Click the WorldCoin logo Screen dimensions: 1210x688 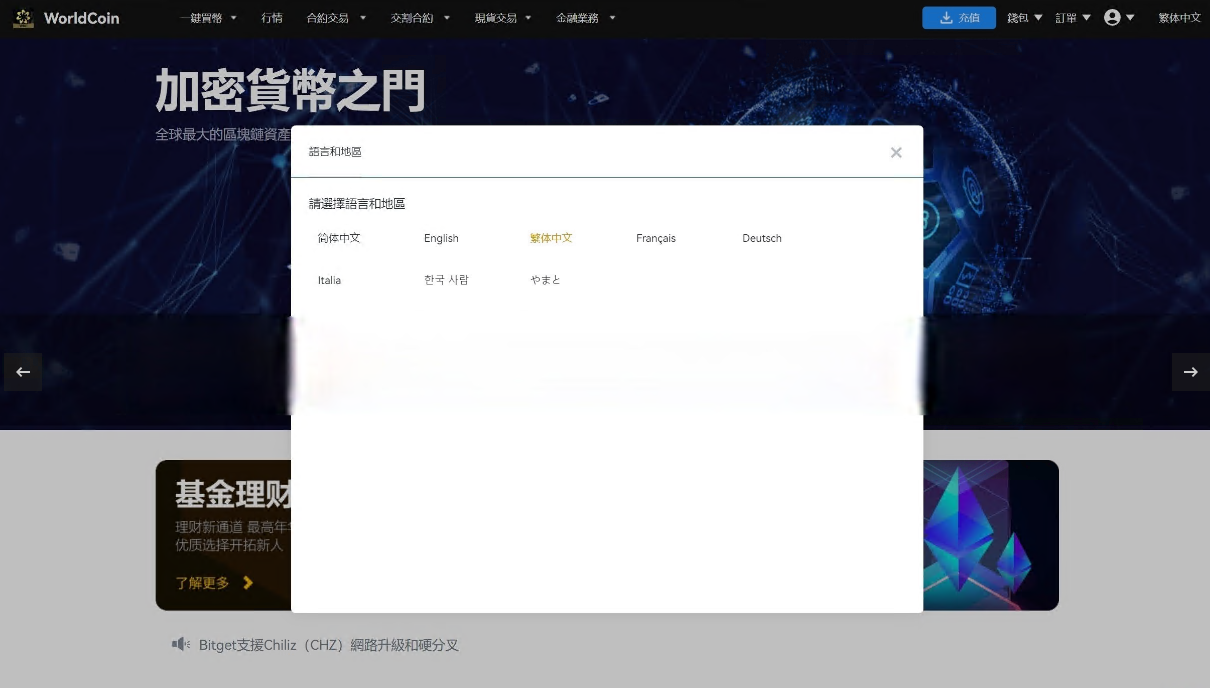(x=65, y=17)
